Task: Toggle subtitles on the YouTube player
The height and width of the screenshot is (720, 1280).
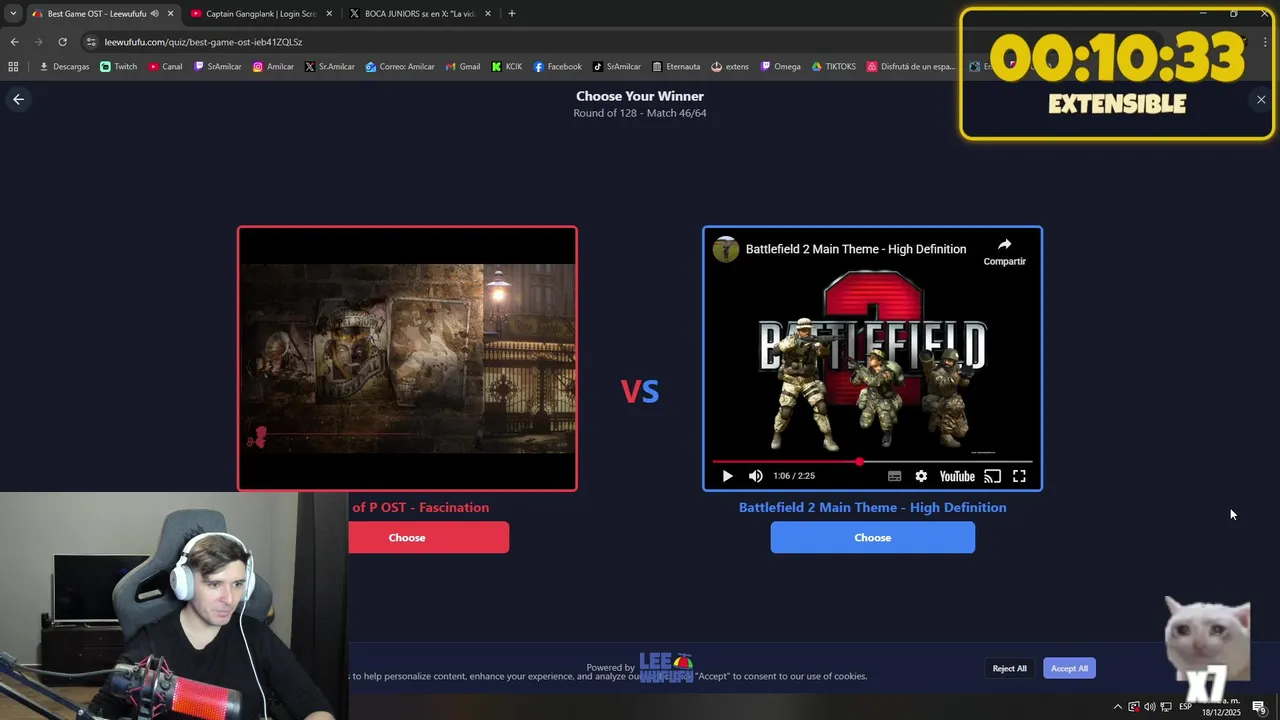Action: point(894,476)
